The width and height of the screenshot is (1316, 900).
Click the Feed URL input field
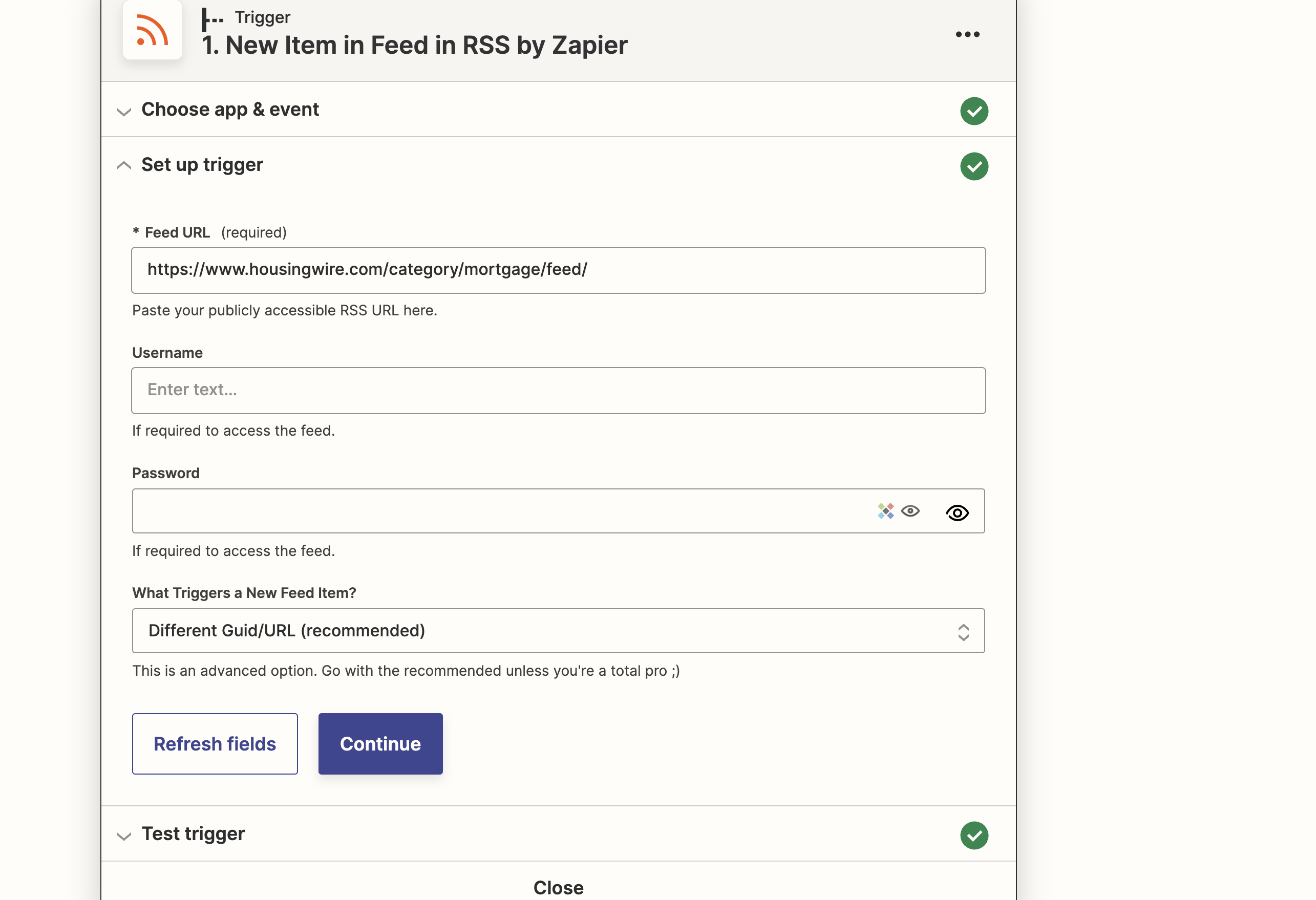click(x=558, y=270)
